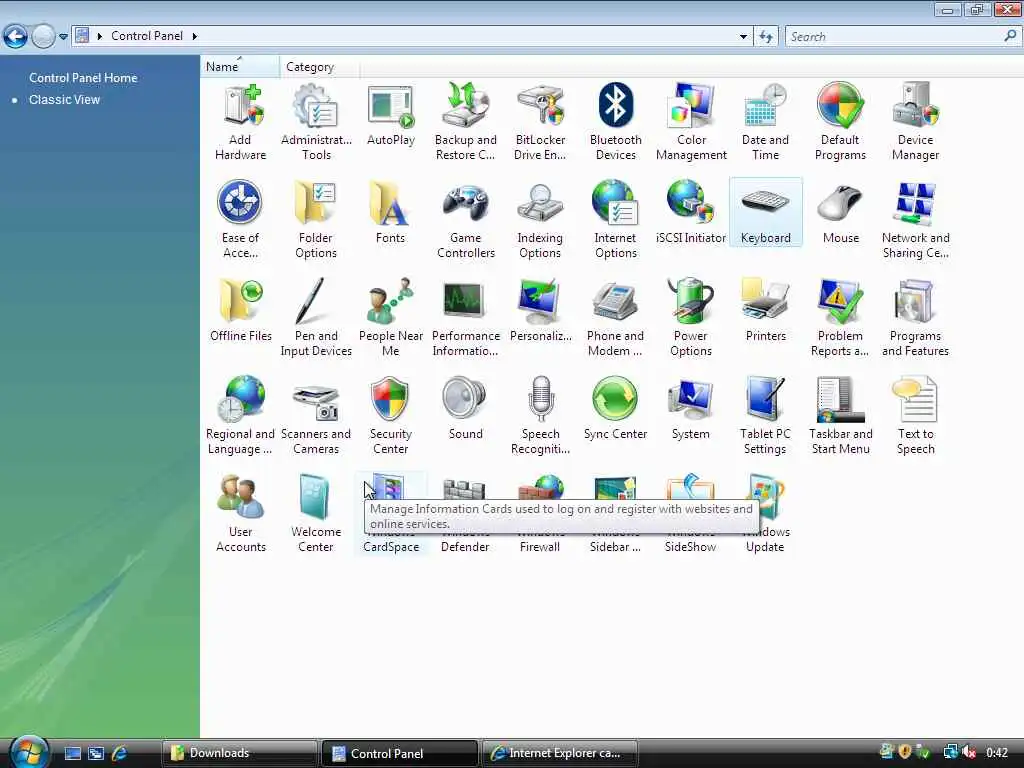Click the Back navigation button
The image size is (1024, 768).
coord(15,36)
